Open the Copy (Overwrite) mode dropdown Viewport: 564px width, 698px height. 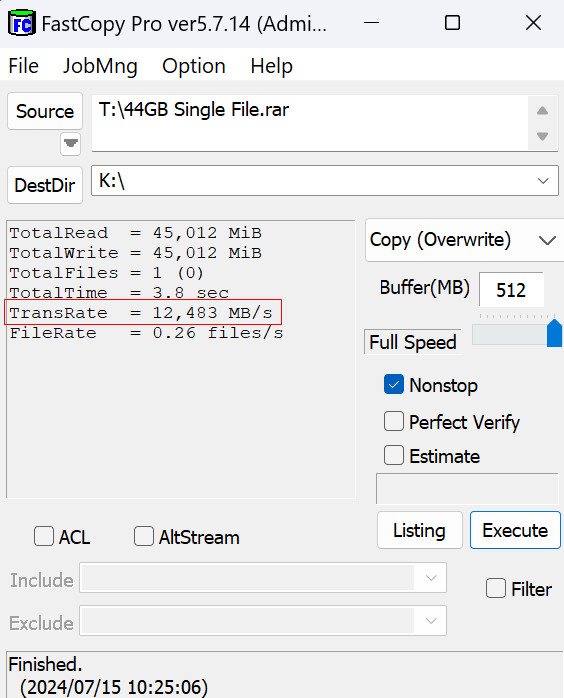[x=547, y=240]
